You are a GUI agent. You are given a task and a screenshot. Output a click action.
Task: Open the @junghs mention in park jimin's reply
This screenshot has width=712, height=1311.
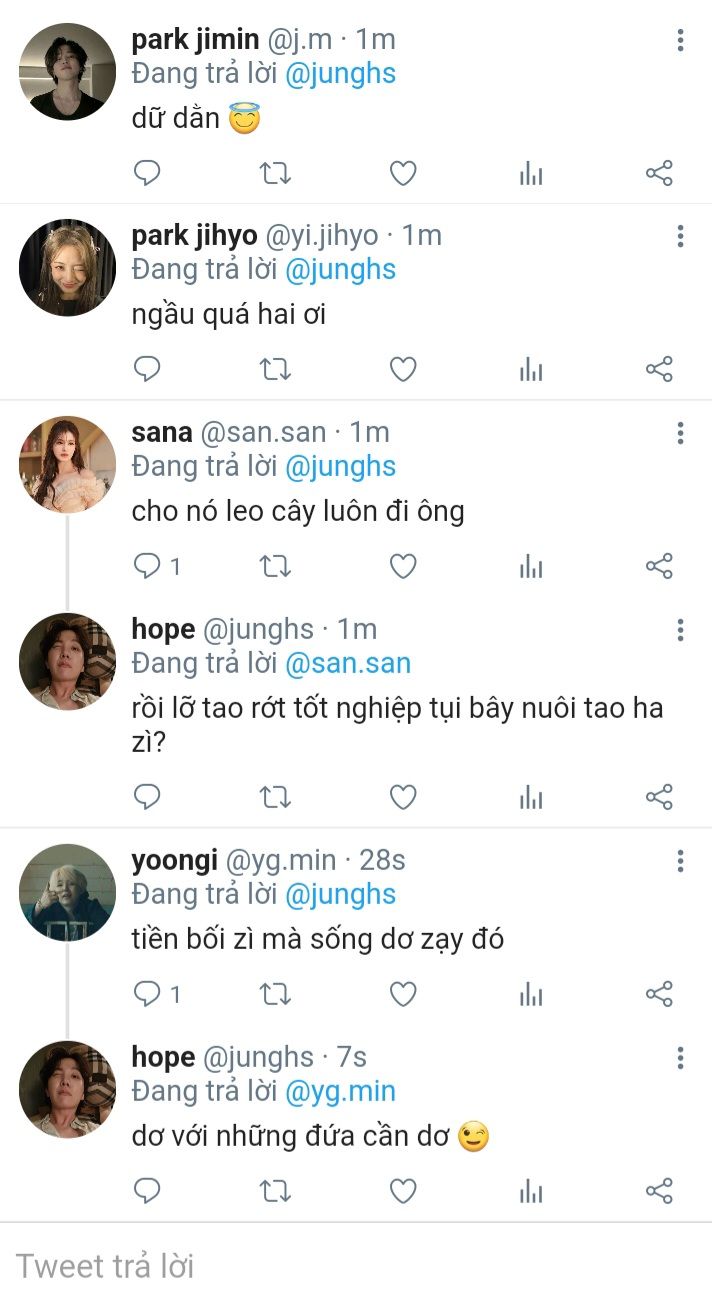pyautogui.click(x=340, y=73)
